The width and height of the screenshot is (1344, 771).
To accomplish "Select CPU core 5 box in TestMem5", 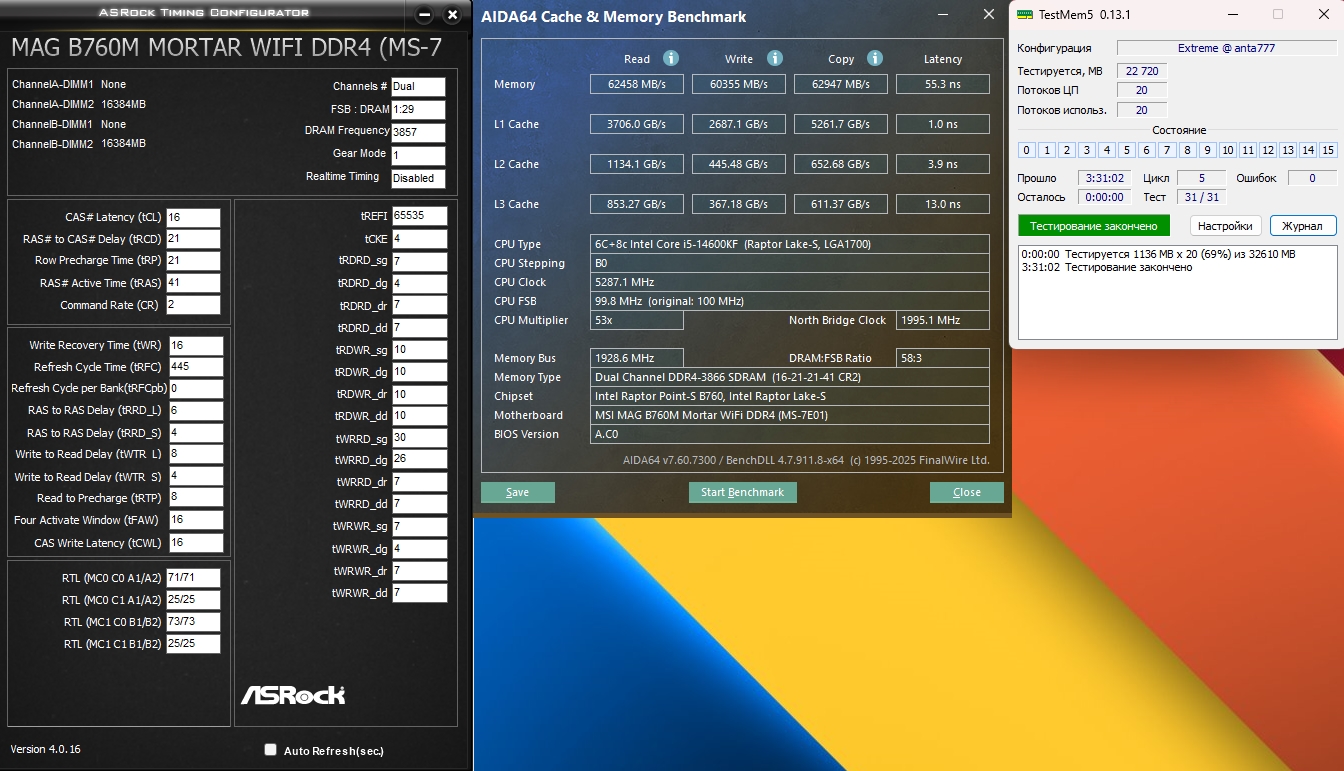I will coord(1127,150).
